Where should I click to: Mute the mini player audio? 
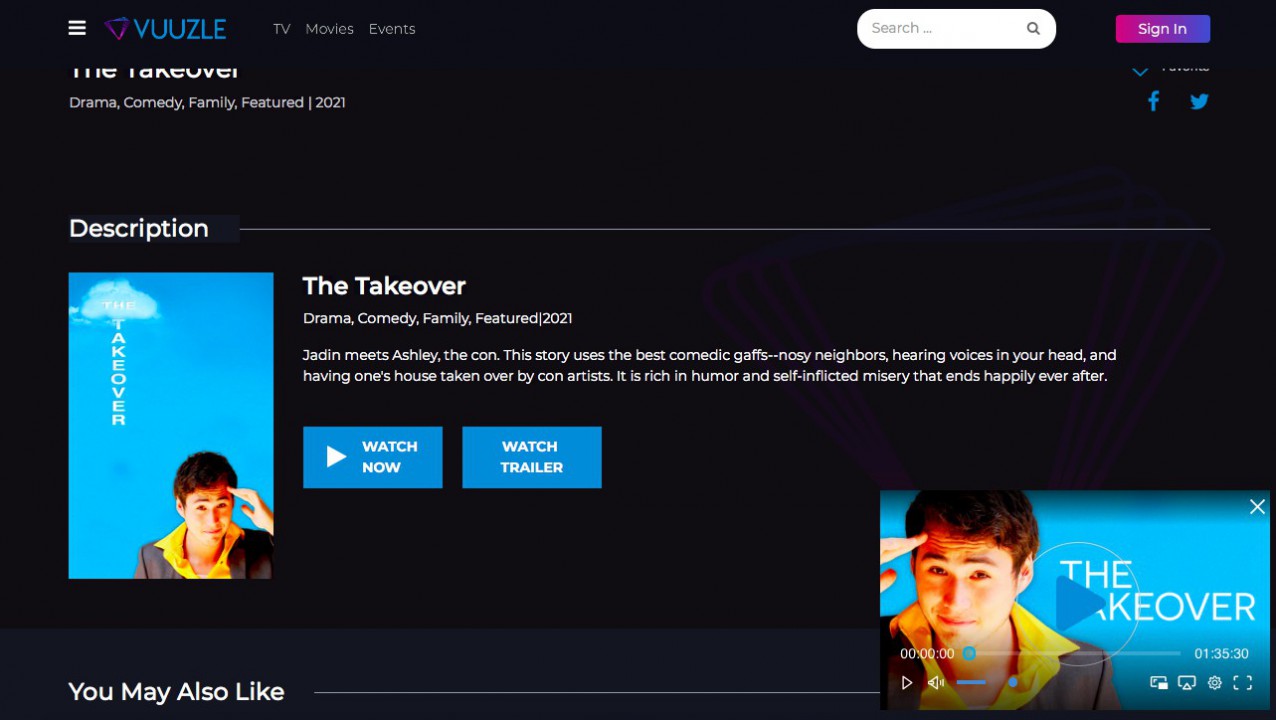pyautogui.click(x=936, y=683)
